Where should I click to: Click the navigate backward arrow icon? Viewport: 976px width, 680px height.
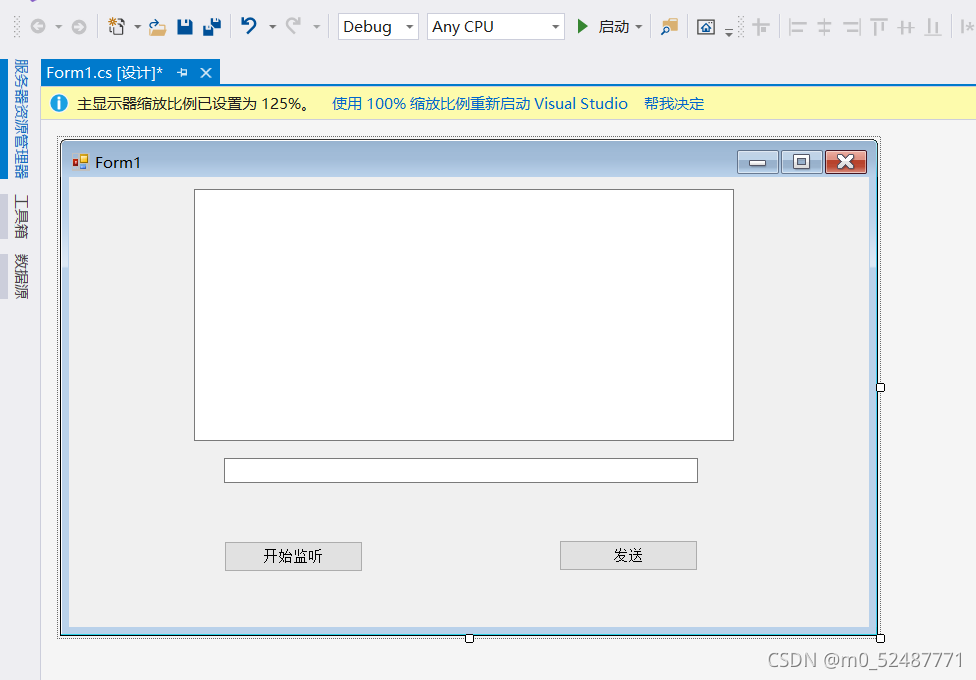[x=38, y=27]
